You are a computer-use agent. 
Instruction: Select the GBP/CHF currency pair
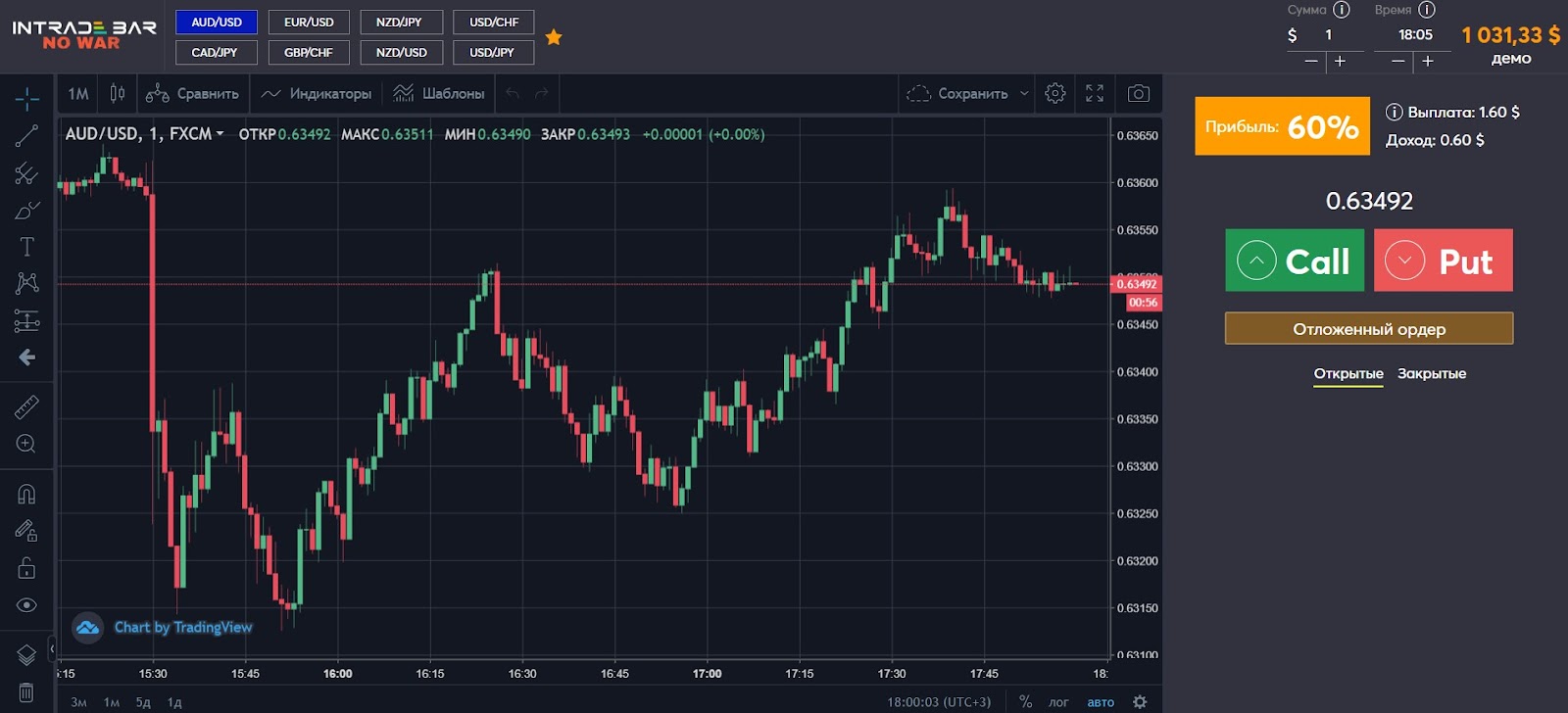(309, 53)
